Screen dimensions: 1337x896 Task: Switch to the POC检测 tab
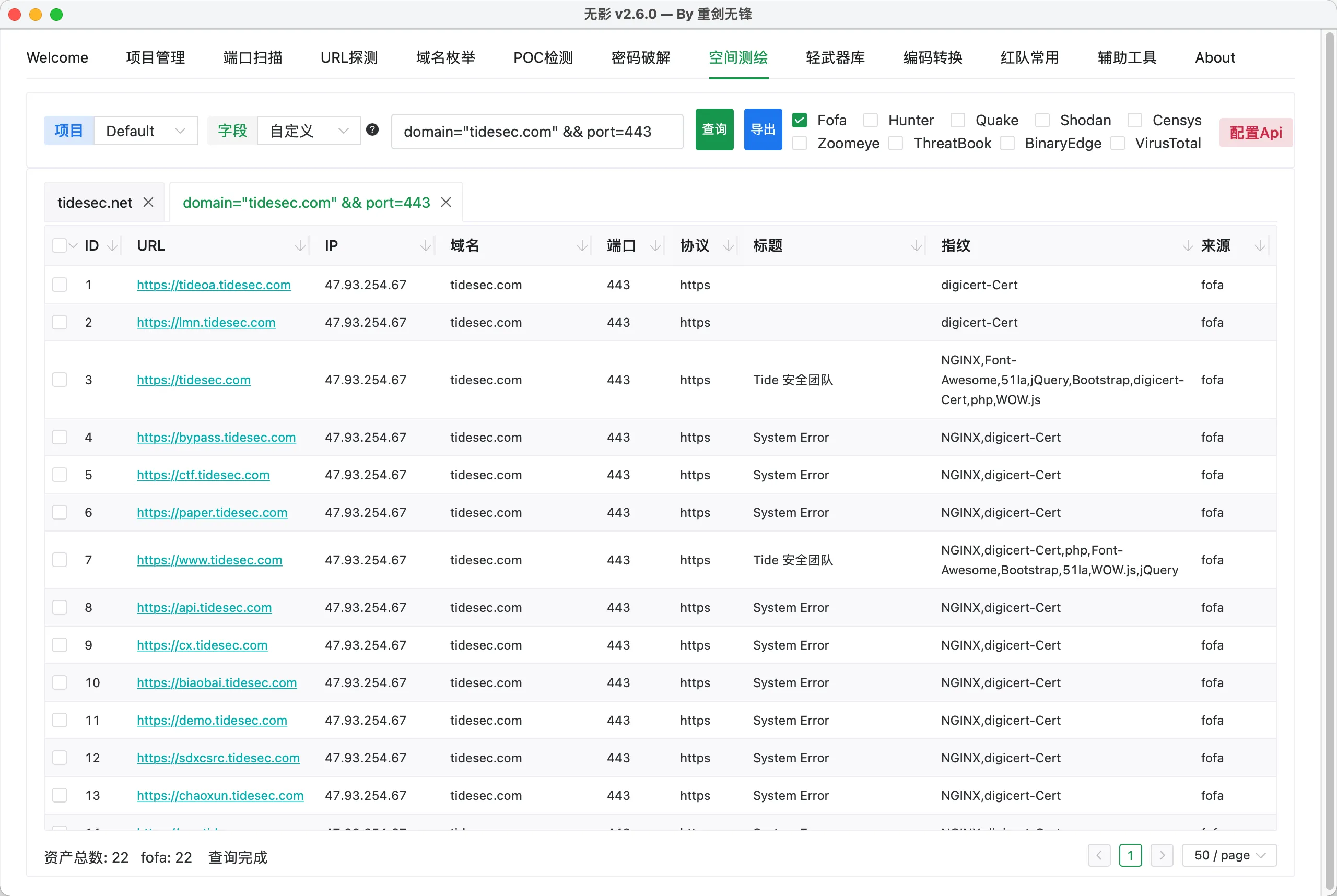[543, 58]
